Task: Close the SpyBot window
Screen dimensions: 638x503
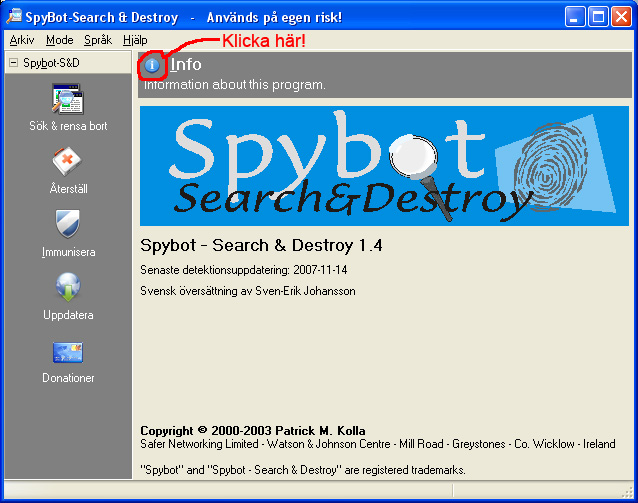Action: [x=621, y=17]
